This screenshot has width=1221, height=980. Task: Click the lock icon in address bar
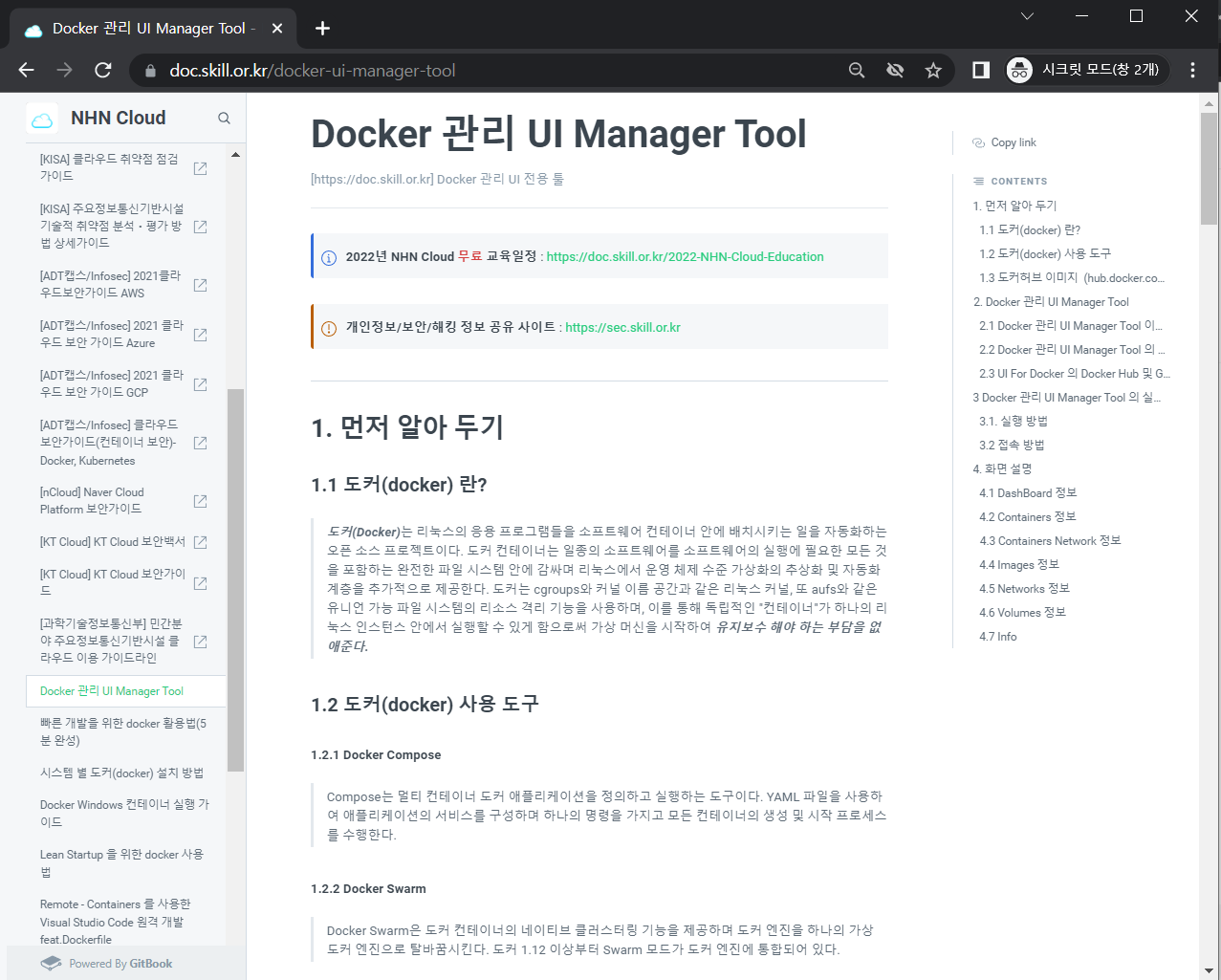tap(149, 71)
